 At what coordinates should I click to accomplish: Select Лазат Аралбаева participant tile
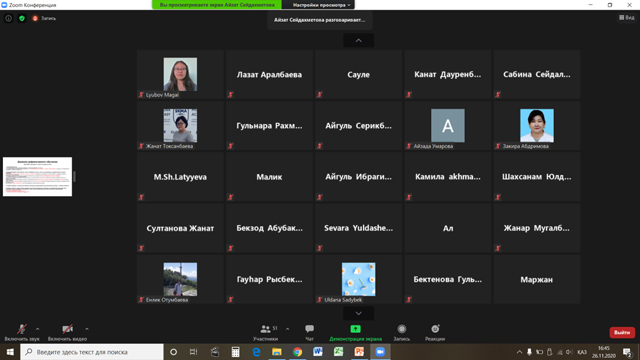point(269,74)
